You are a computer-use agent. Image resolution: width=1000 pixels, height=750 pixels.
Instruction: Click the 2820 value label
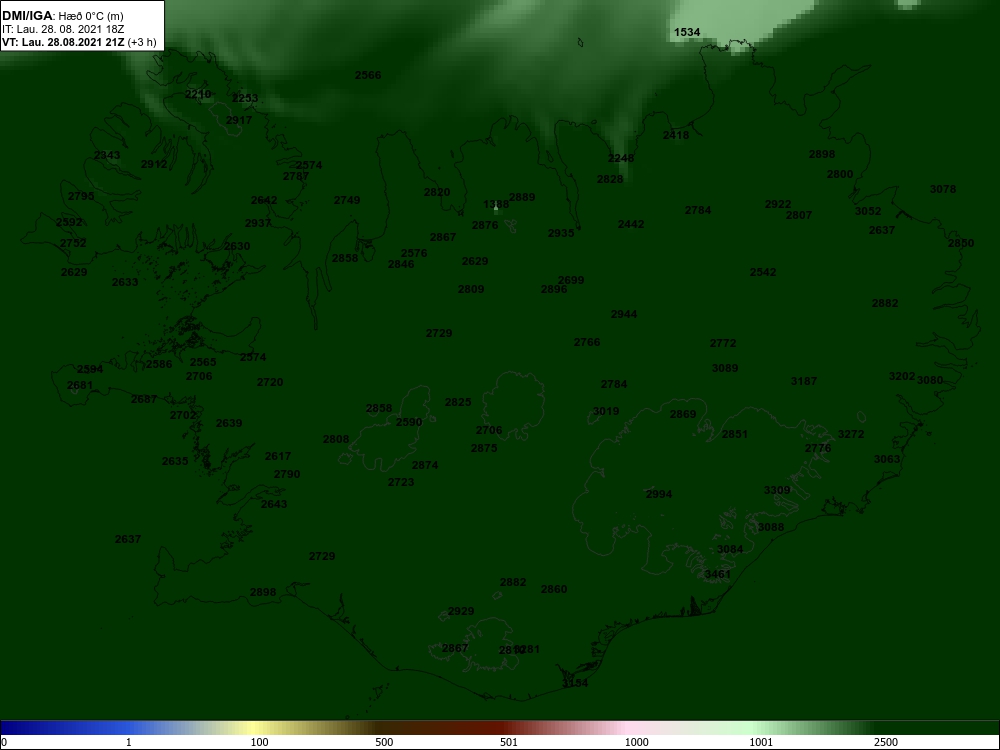point(437,192)
